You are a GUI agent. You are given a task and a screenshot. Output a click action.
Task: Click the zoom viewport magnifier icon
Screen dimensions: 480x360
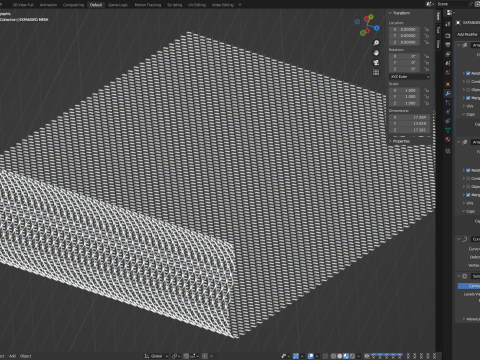376,43
